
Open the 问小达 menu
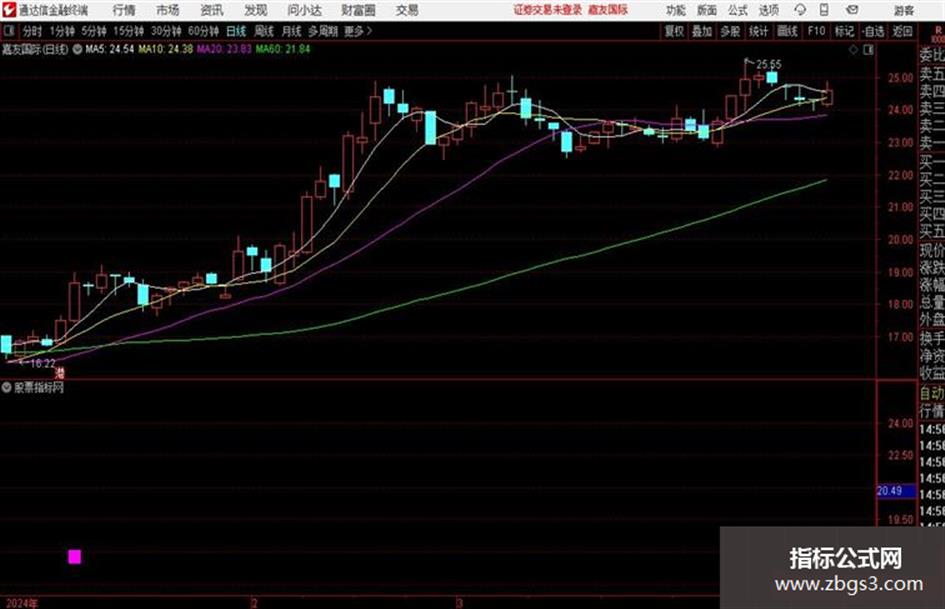point(304,10)
